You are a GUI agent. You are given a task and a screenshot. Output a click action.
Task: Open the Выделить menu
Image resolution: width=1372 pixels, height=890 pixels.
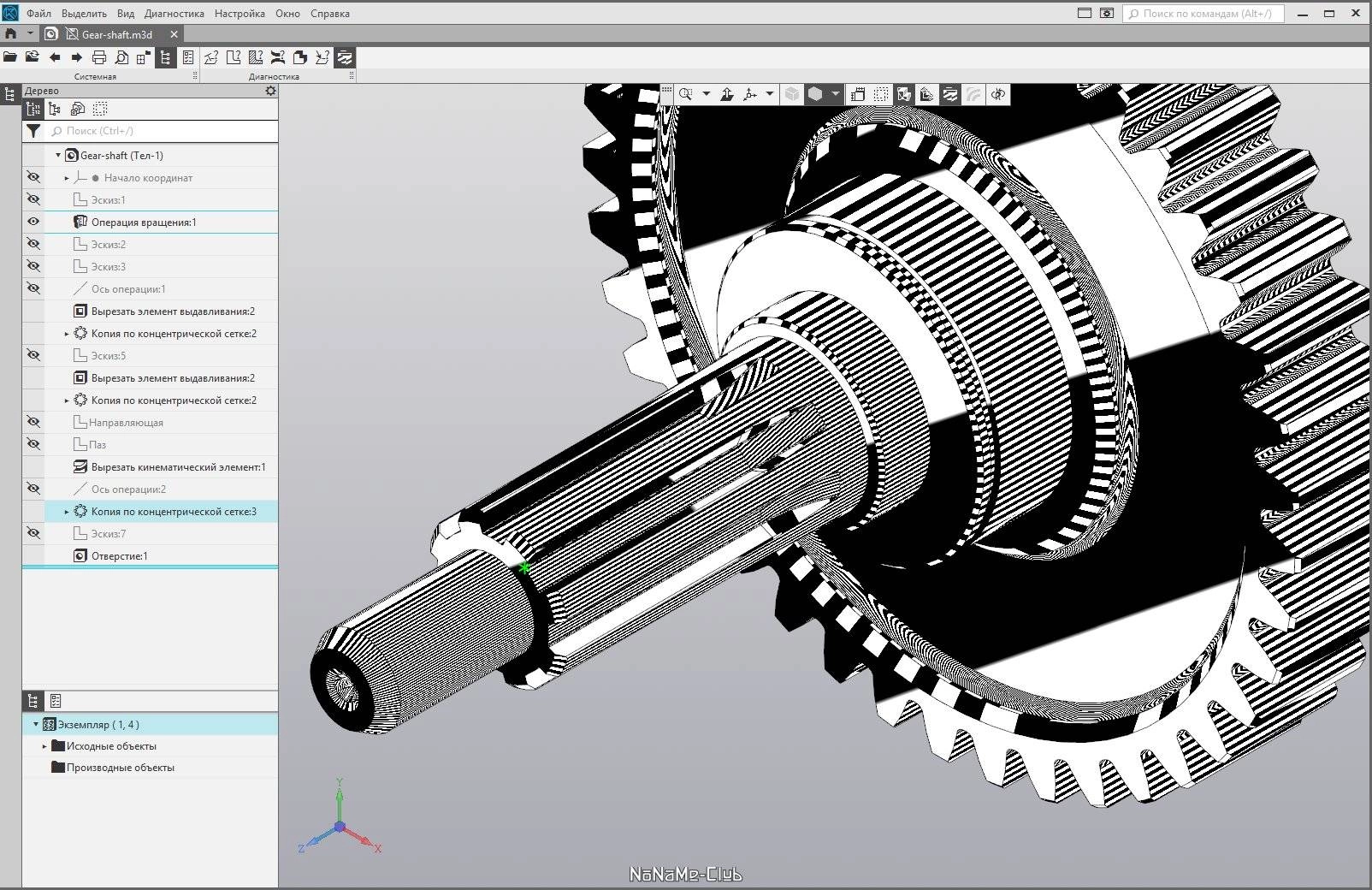point(84,14)
